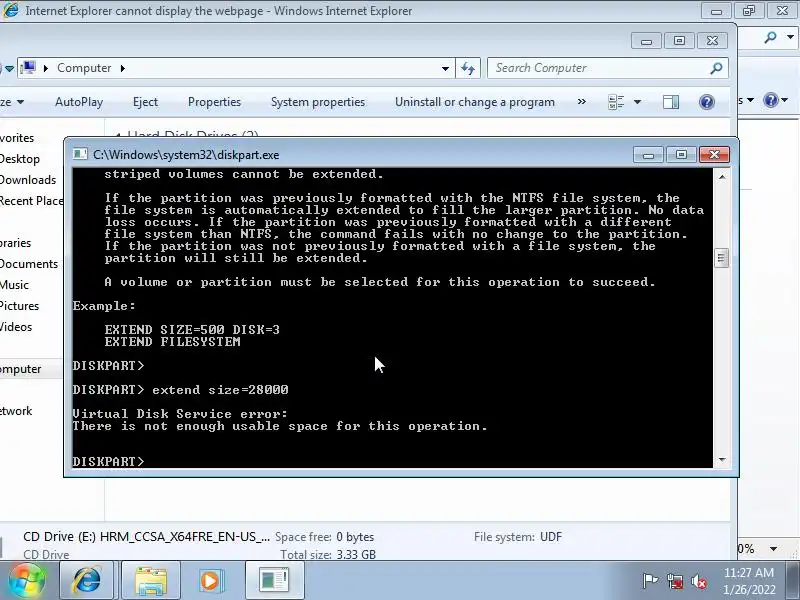Open the Internet Explorer search magnifier

(x=770, y=37)
